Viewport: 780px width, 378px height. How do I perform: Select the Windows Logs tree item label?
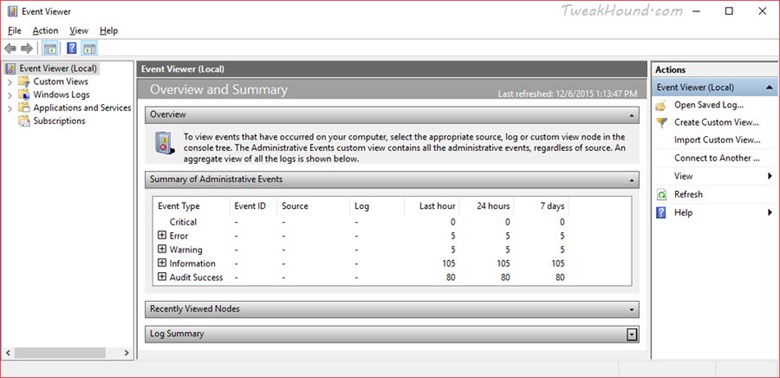[x=62, y=94]
